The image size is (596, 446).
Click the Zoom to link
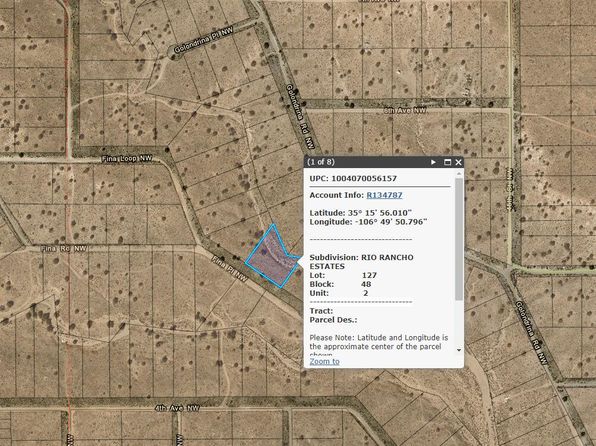(x=324, y=361)
